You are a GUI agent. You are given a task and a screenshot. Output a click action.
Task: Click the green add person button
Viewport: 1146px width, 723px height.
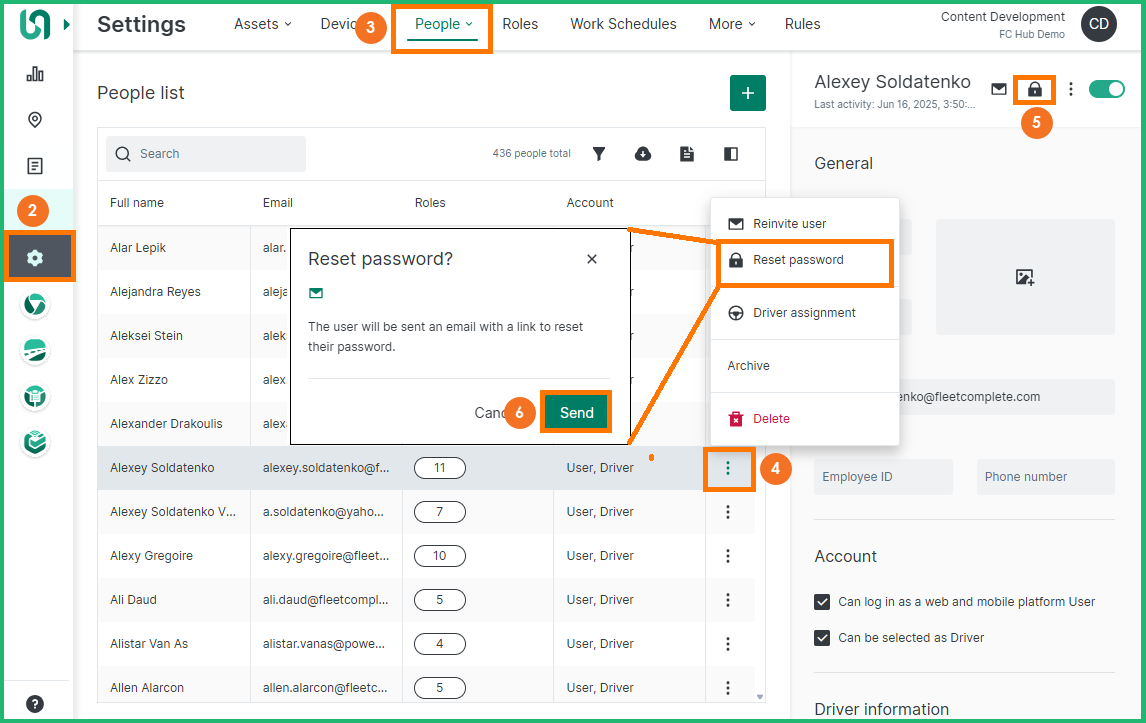[x=747, y=93]
